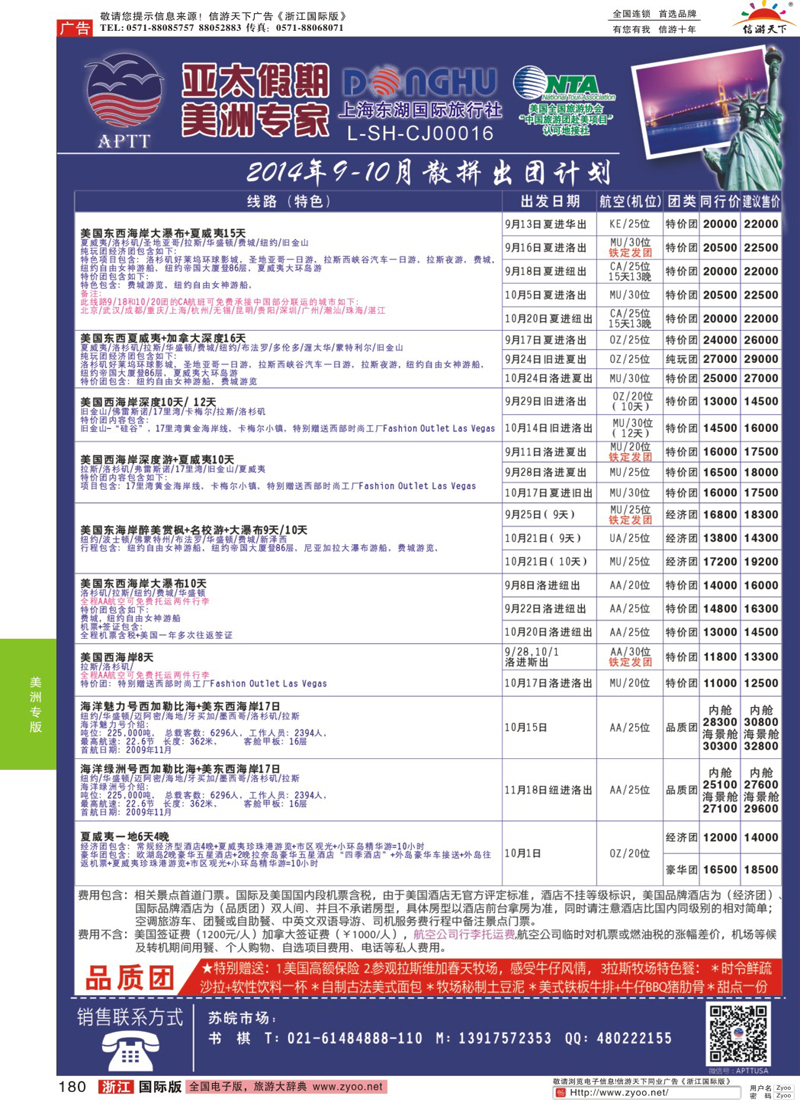The width and height of the screenshot is (800, 1100).
Task: Click the route 美国东西夏威夷+加拿大深度16天
Action: tap(163, 338)
